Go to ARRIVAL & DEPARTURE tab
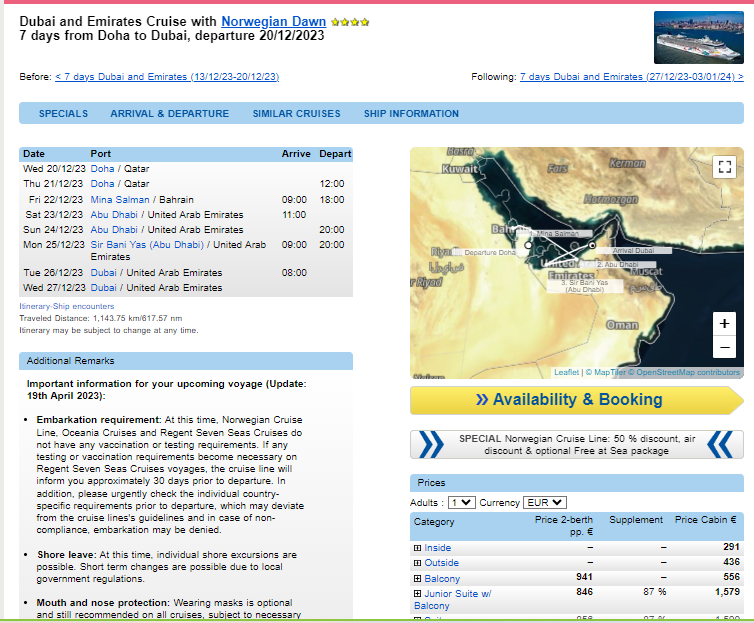 tap(169, 113)
